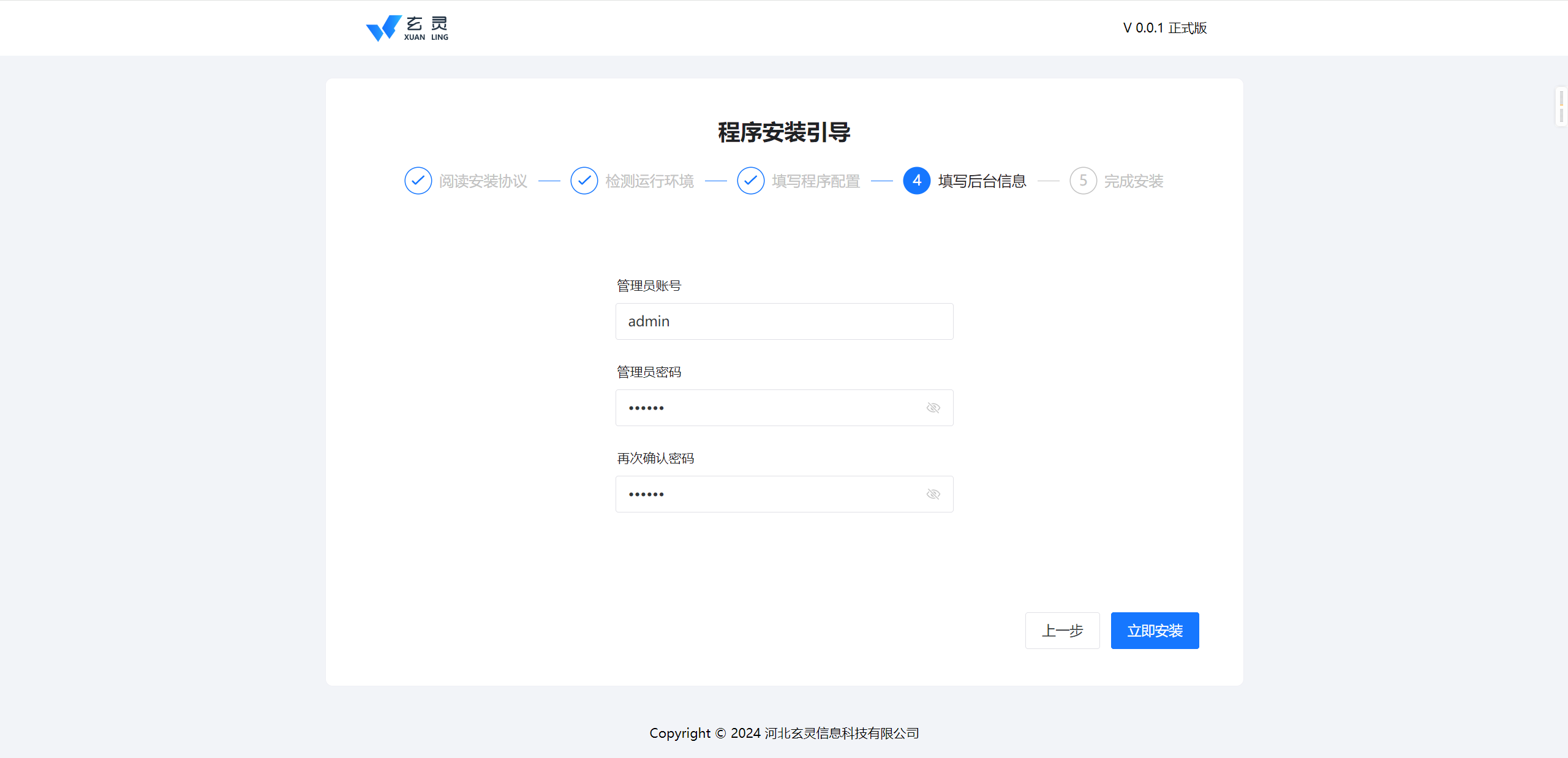Select the 完成安装 step label
This screenshot has width=1568, height=758.
pyautogui.click(x=1133, y=181)
